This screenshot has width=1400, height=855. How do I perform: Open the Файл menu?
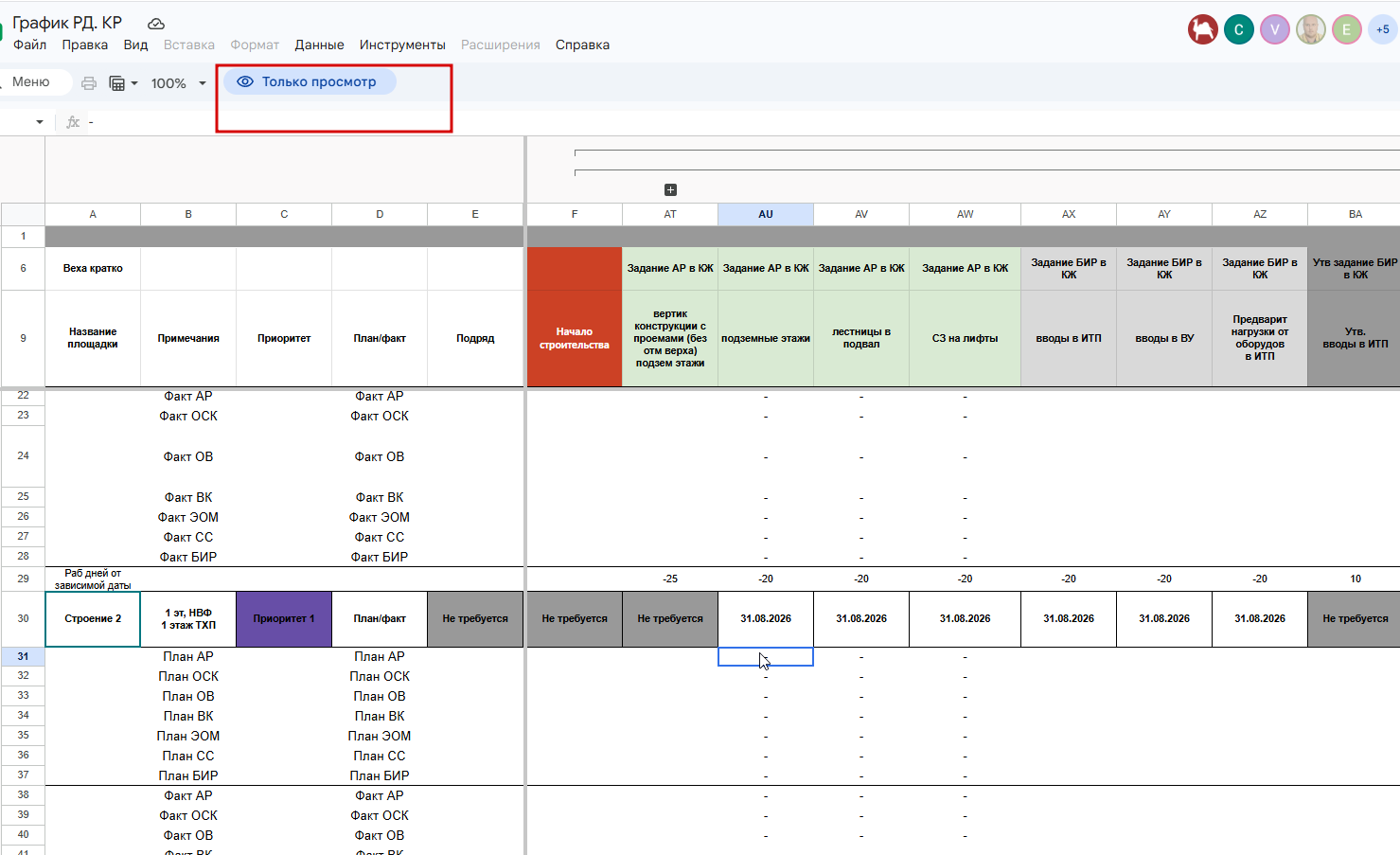(29, 45)
